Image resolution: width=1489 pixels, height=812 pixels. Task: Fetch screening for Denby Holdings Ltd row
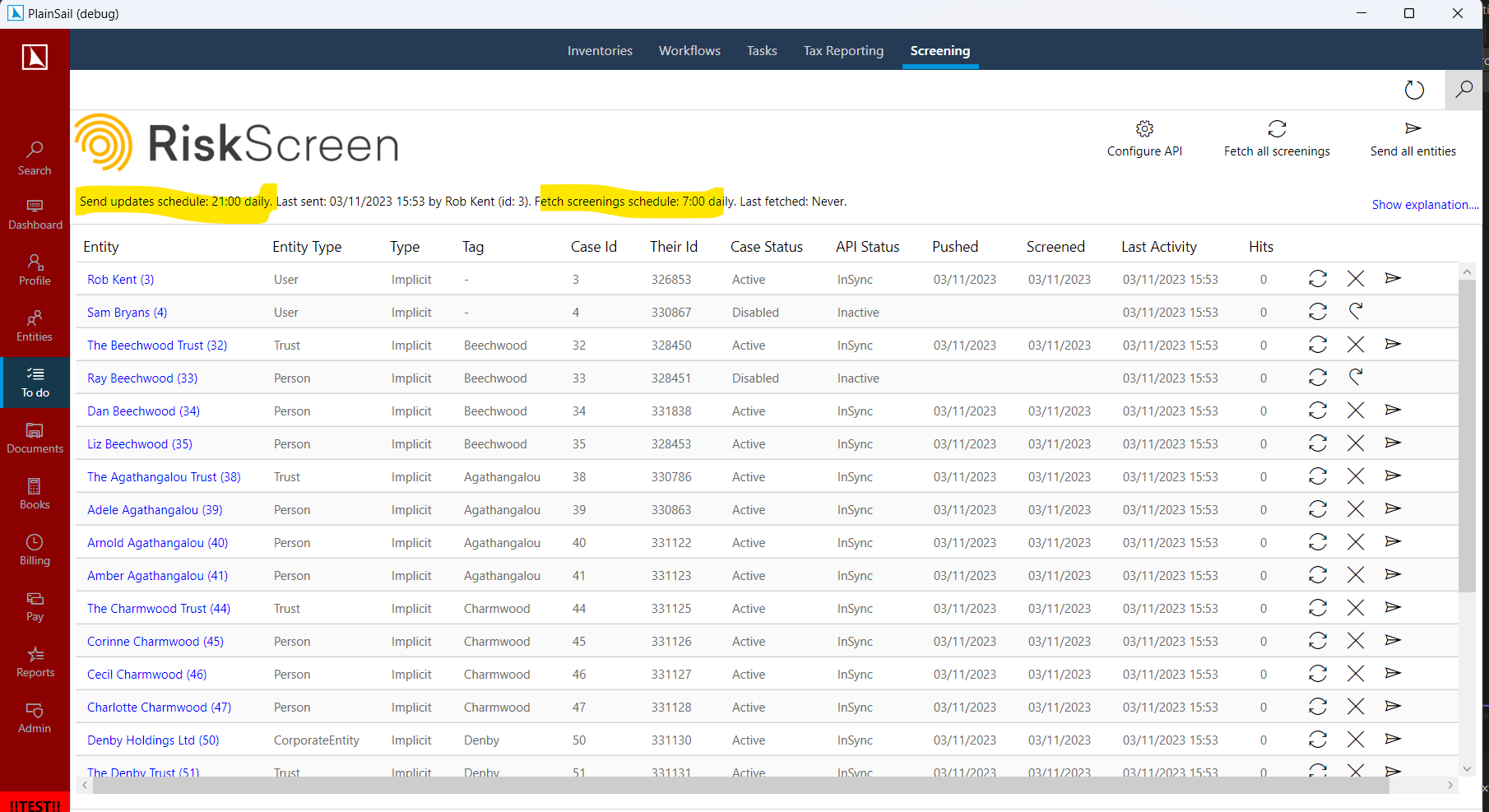pos(1318,740)
